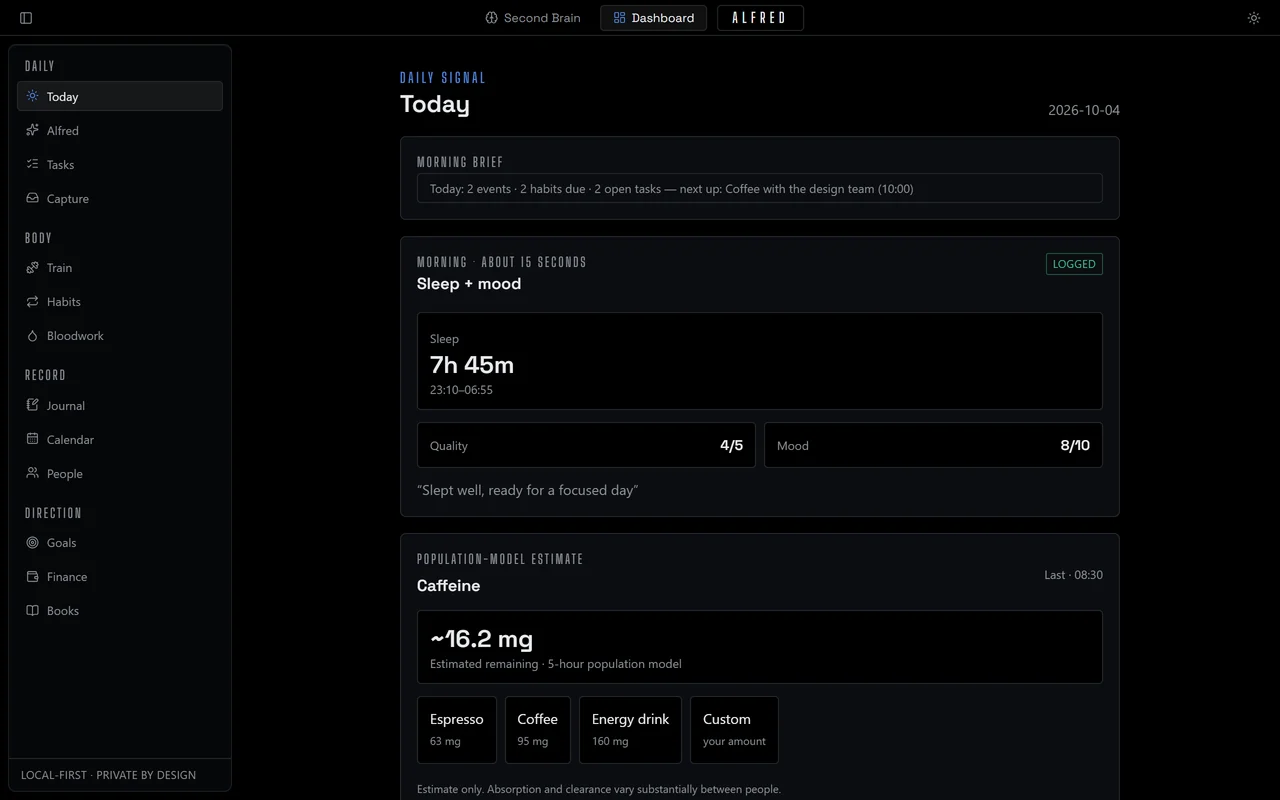Click the People icon in the sidebar
Image resolution: width=1280 pixels, height=800 pixels.
click(33, 473)
